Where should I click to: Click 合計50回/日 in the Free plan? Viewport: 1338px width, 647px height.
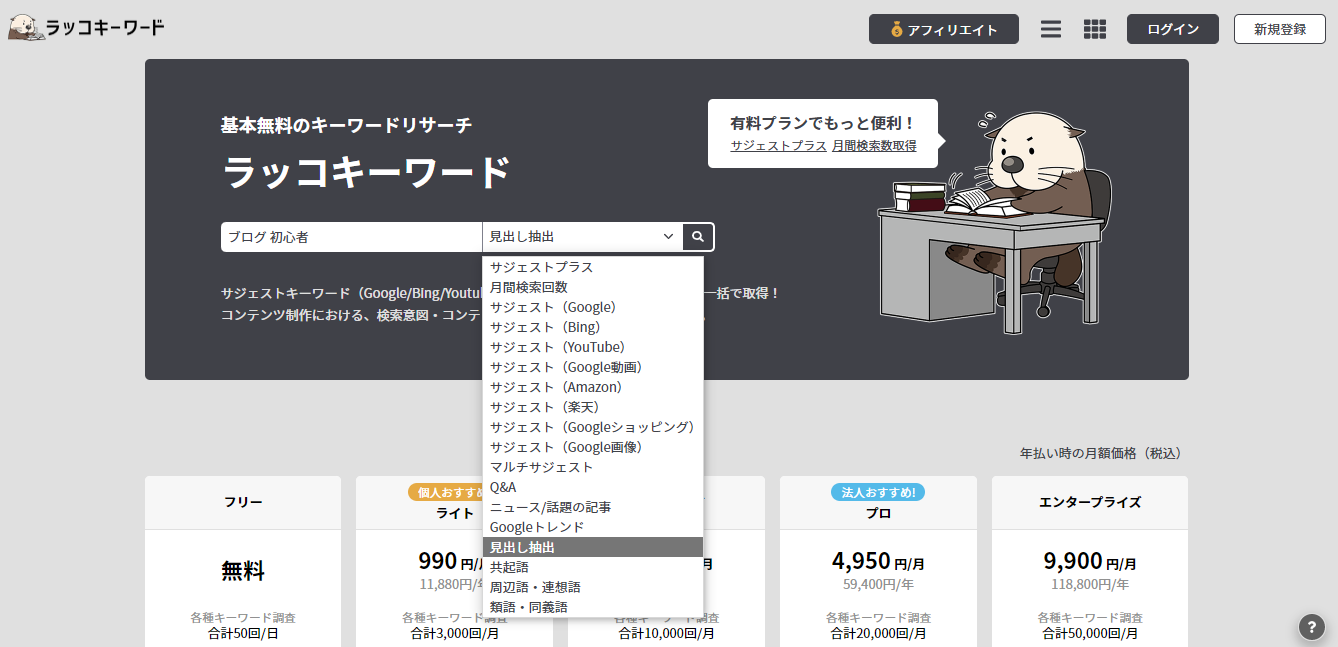pyautogui.click(x=243, y=633)
